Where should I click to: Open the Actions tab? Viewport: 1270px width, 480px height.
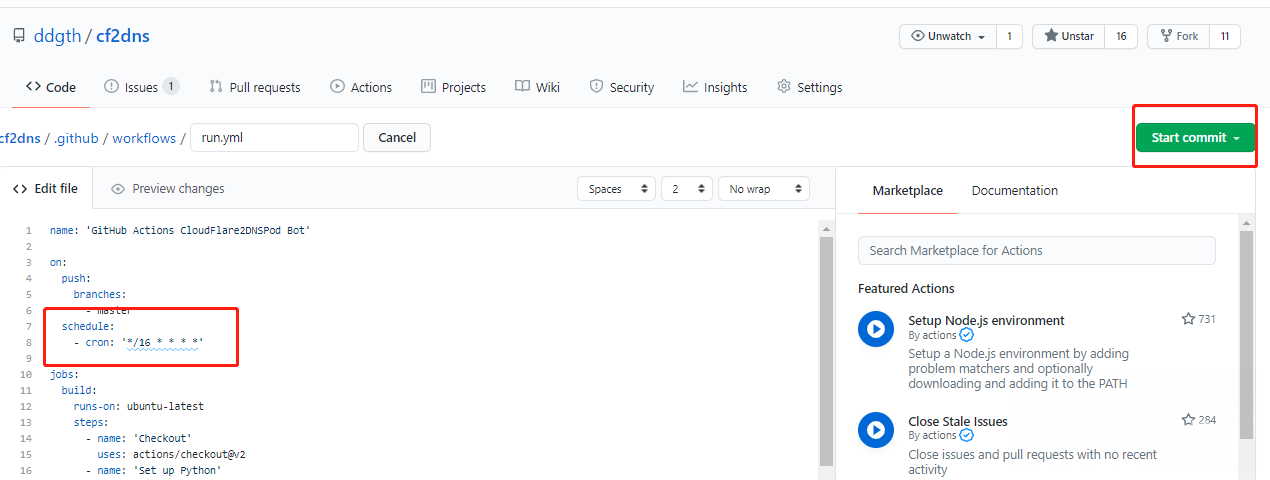360,87
